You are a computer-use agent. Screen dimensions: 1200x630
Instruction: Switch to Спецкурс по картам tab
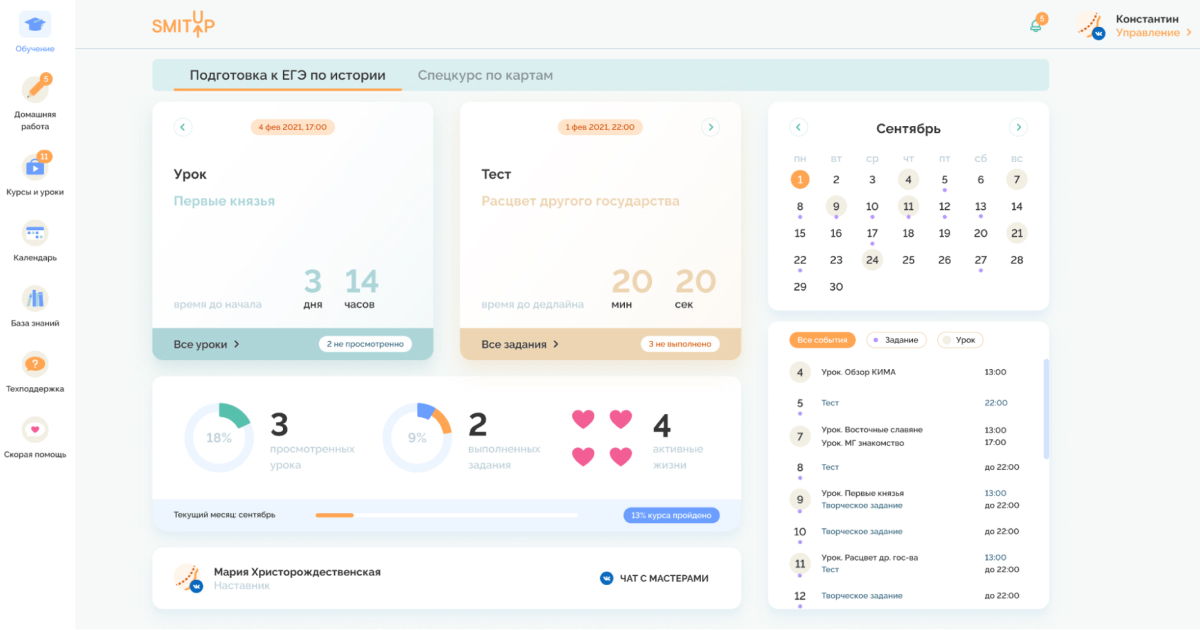coord(485,75)
